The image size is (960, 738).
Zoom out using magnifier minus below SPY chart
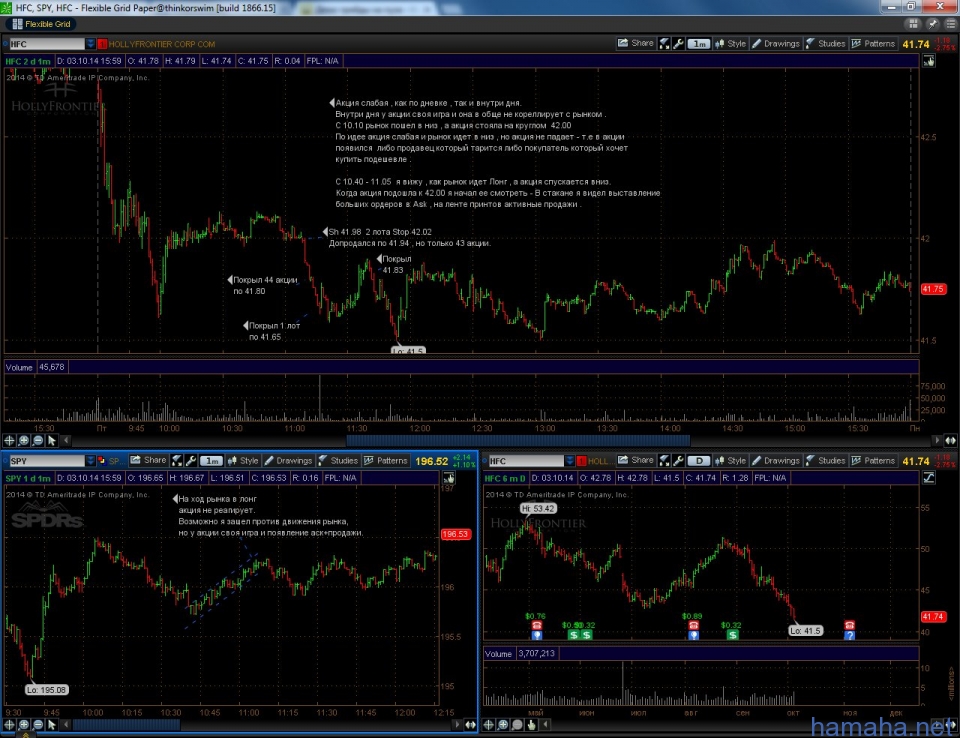(x=38, y=725)
